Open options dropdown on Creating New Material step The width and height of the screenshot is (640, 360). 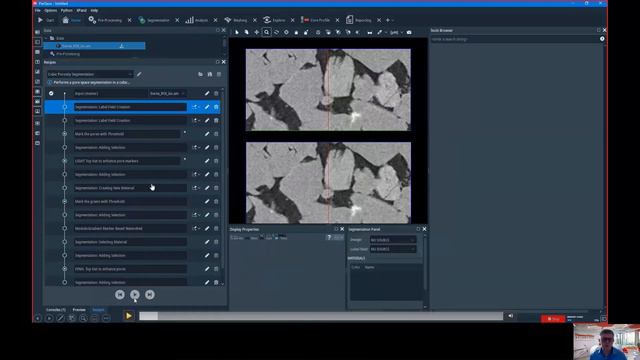(196, 188)
